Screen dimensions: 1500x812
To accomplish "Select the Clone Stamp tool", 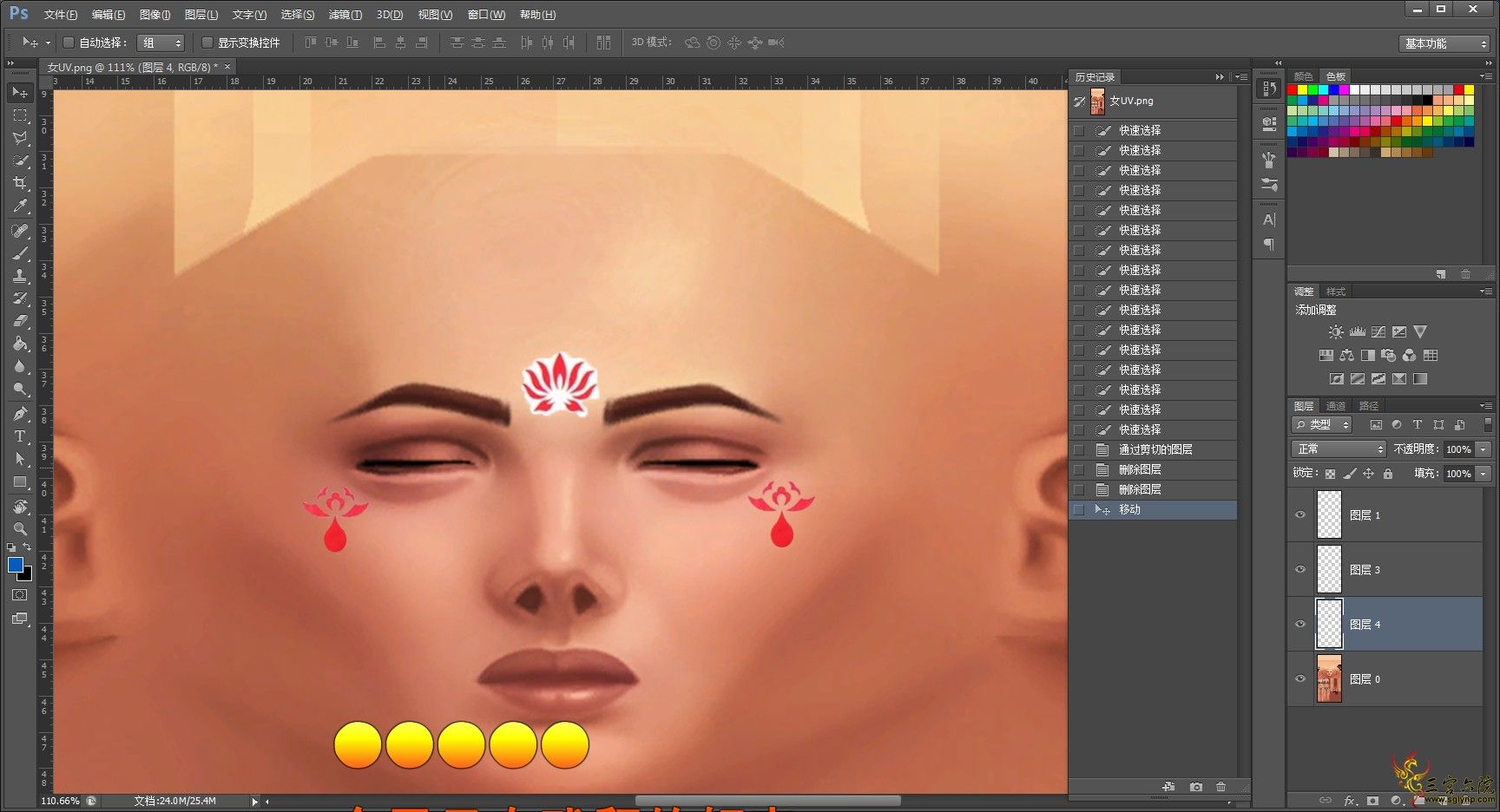I will pyautogui.click(x=20, y=276).
